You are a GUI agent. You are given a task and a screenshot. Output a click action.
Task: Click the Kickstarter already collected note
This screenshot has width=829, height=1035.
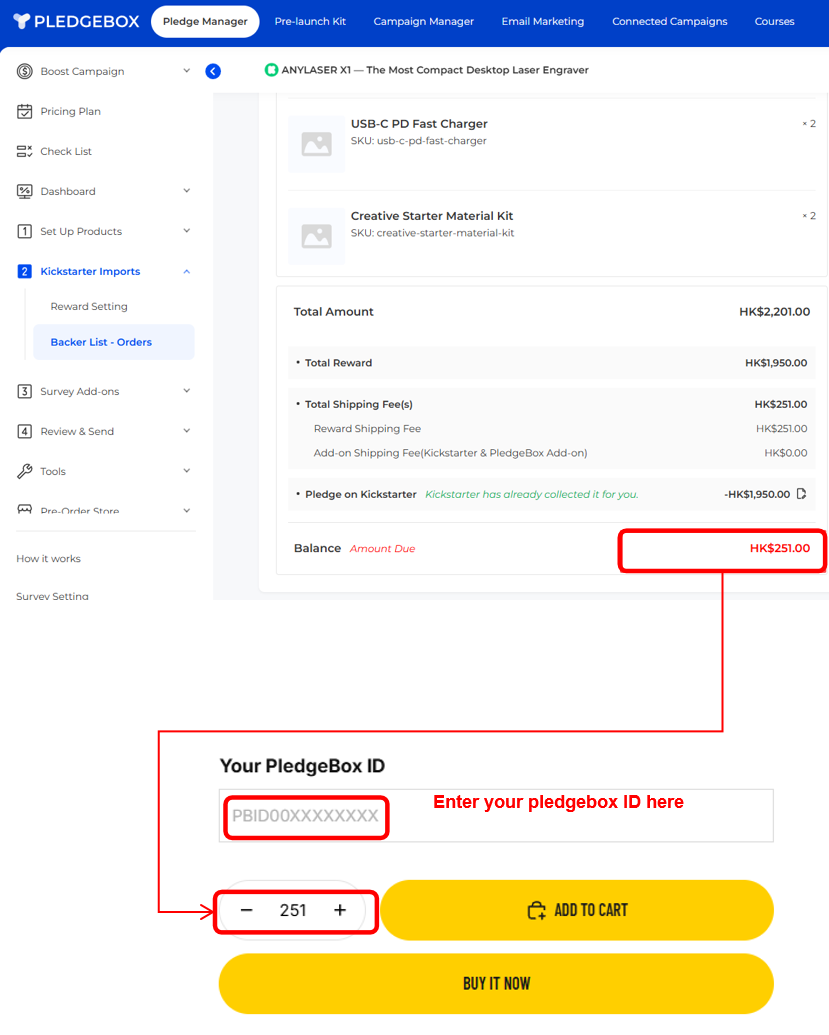[531, 494]
